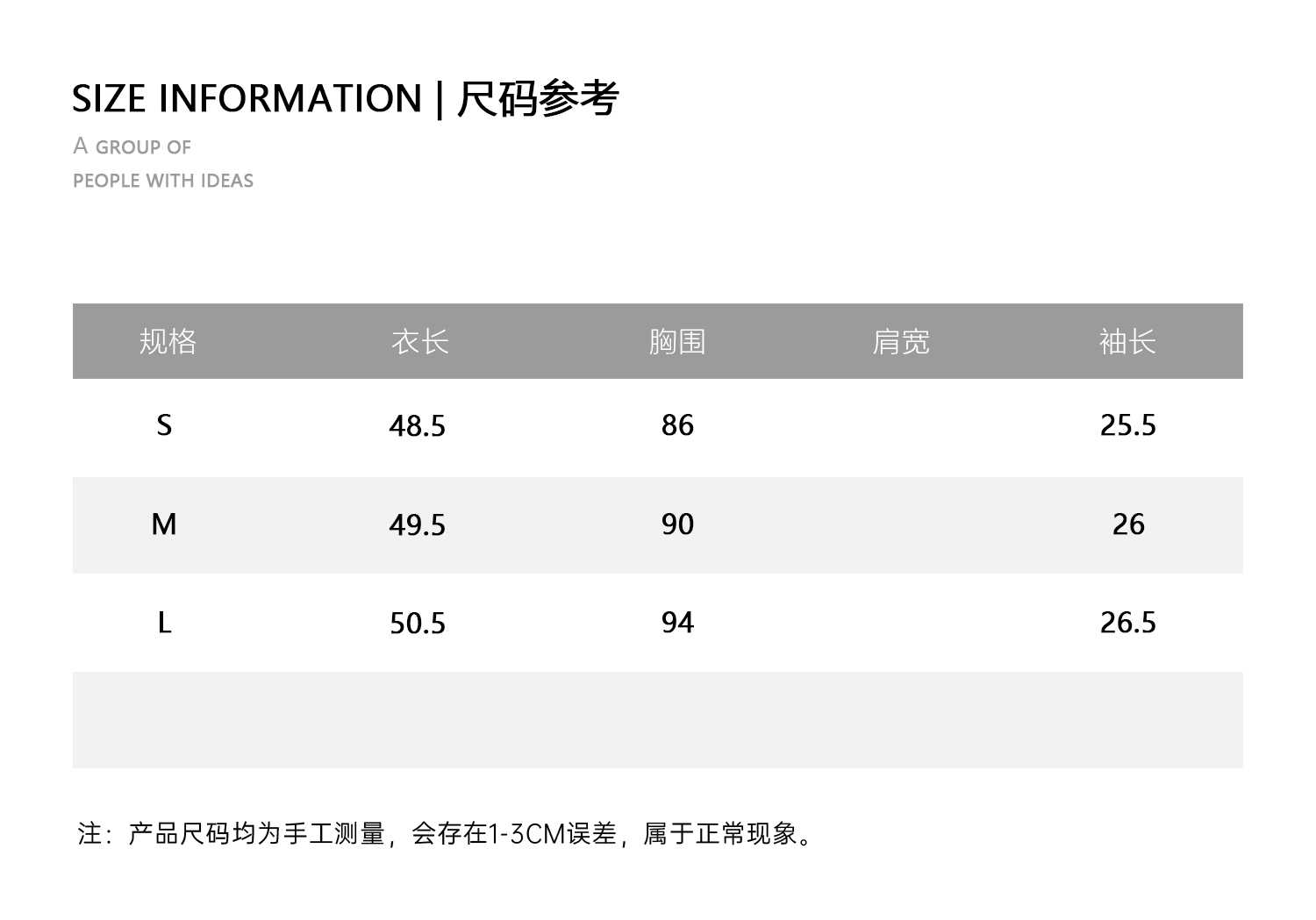
Task: Click the L size row label
Action: click(164, 623)
